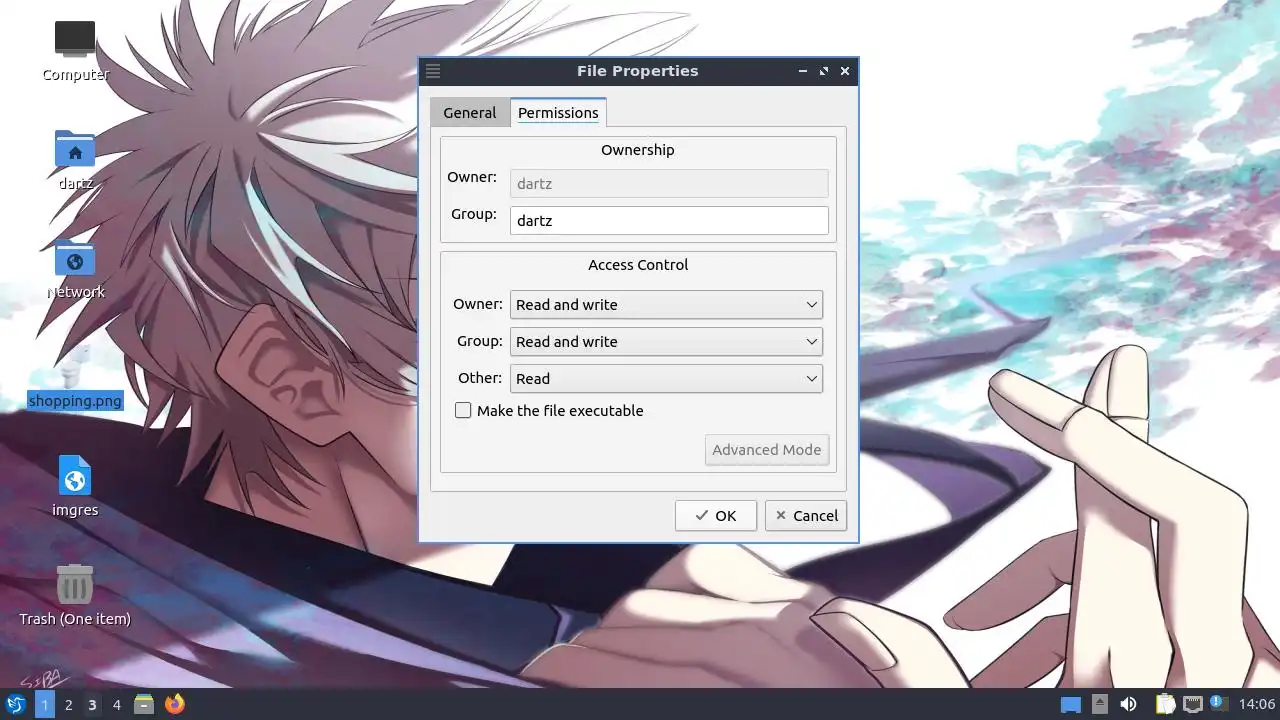Click the show desktop icon in tray

1071,705
